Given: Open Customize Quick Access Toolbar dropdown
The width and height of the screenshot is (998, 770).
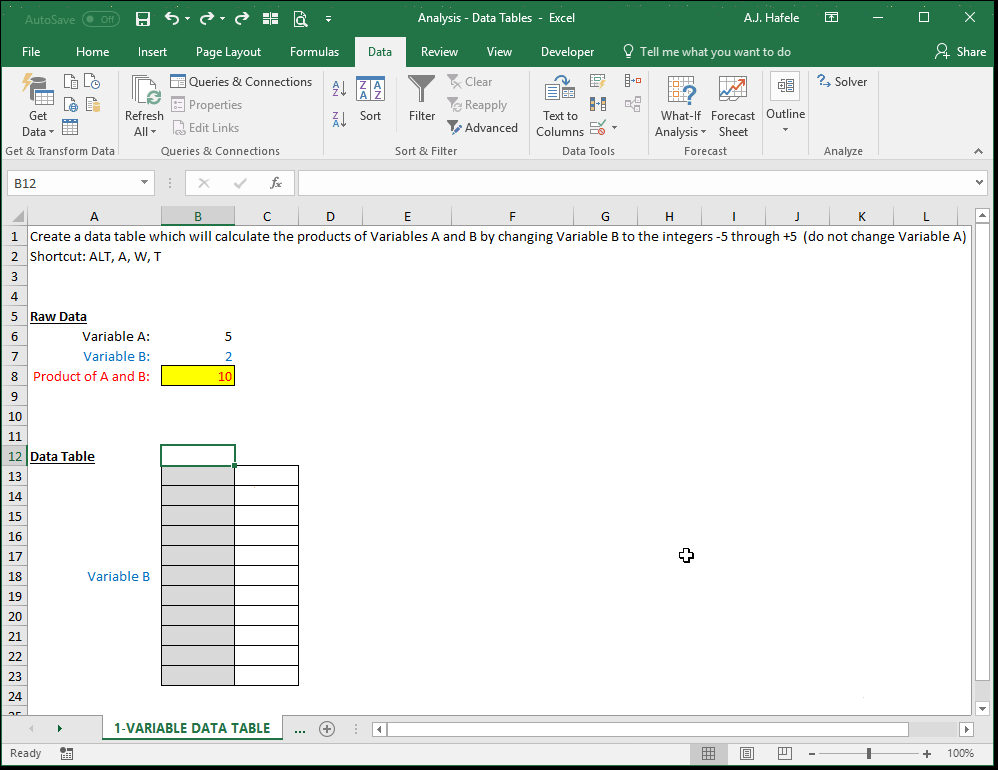Looking at the screenshot, I should click(328, 19).
